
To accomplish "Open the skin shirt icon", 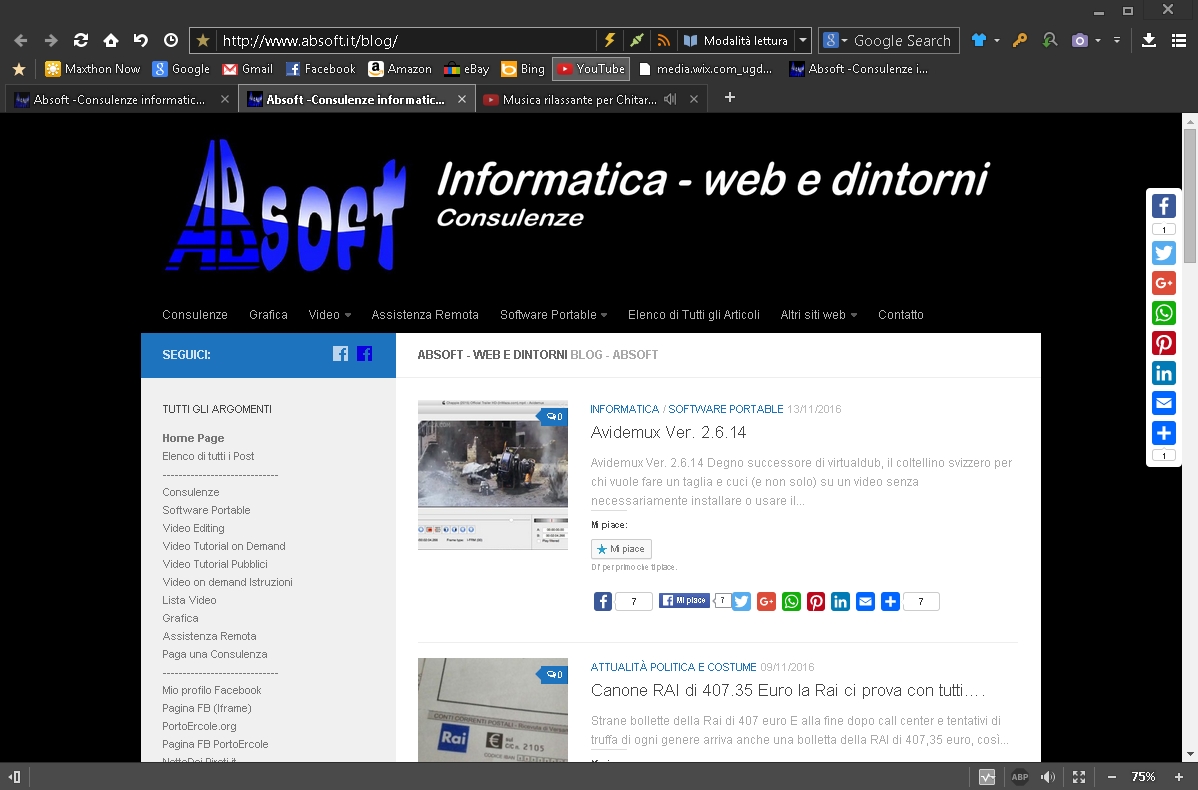I will (x=979, y=40).
